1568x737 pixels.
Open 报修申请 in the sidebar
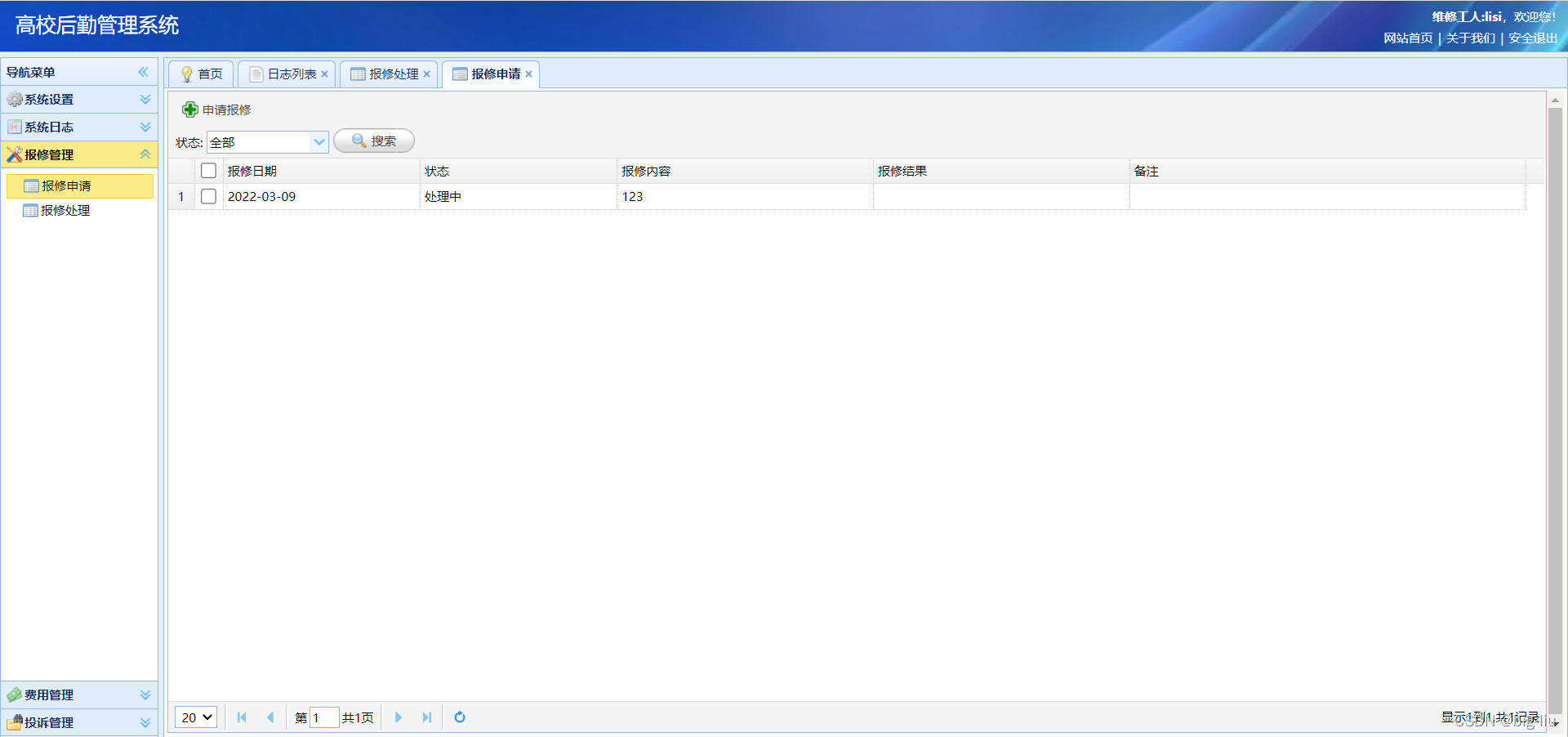[x=79, y=186]
